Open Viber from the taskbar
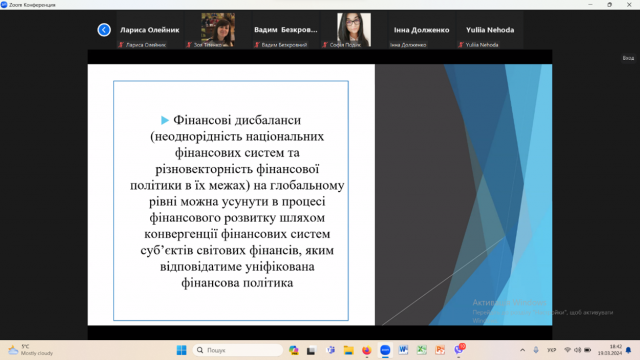 pos(459,350)
